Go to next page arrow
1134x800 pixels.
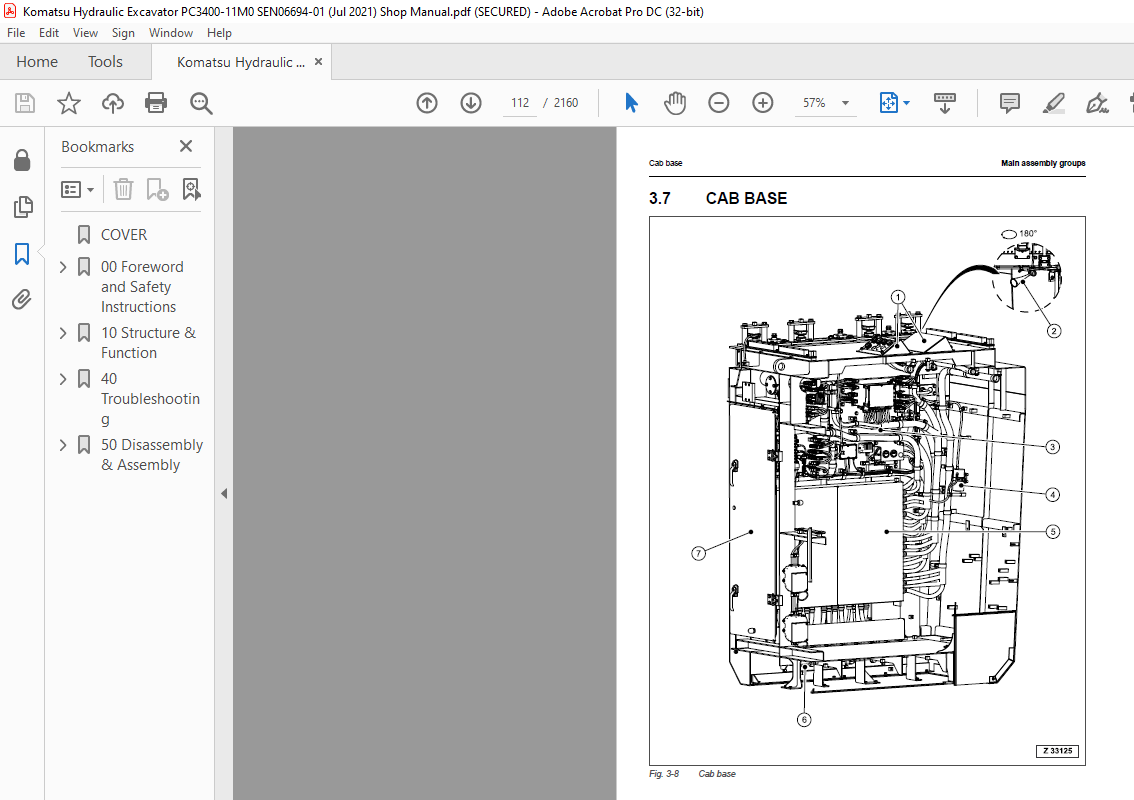pos(471,103)
